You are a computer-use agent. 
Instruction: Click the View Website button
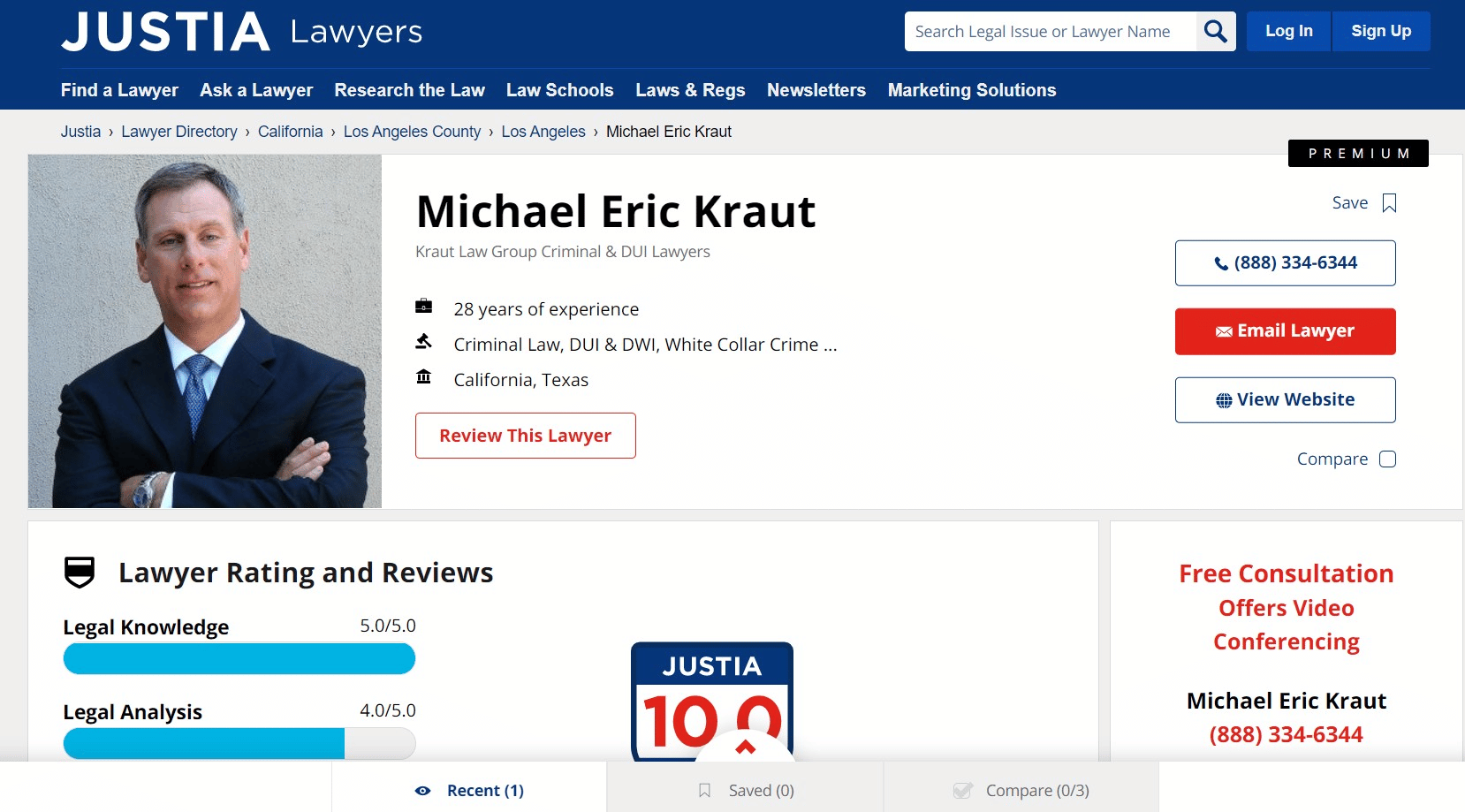pyautogui.click(x=1286, y=400)
